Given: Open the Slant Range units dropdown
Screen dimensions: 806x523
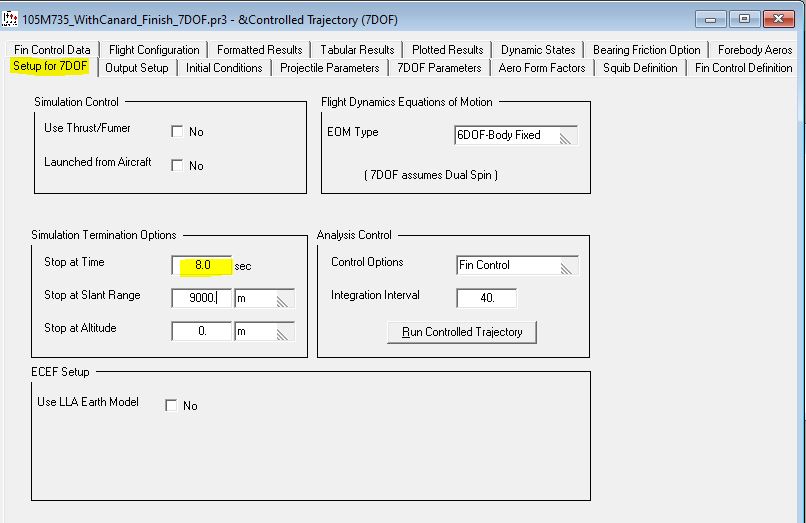Looking at the screenshot, I should click(264, 298).
